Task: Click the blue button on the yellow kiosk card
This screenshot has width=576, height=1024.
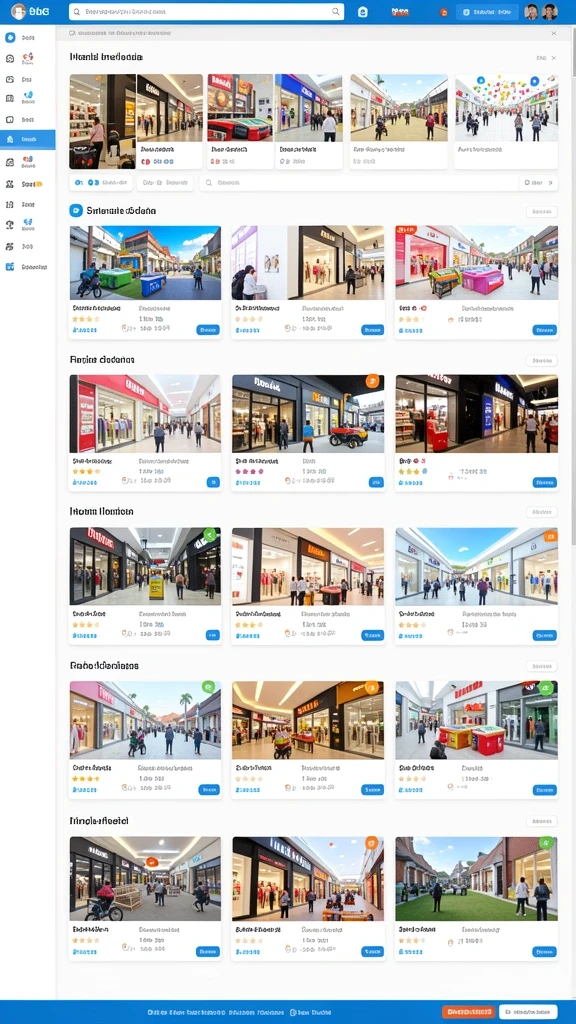Action: [x=212, y=635]
